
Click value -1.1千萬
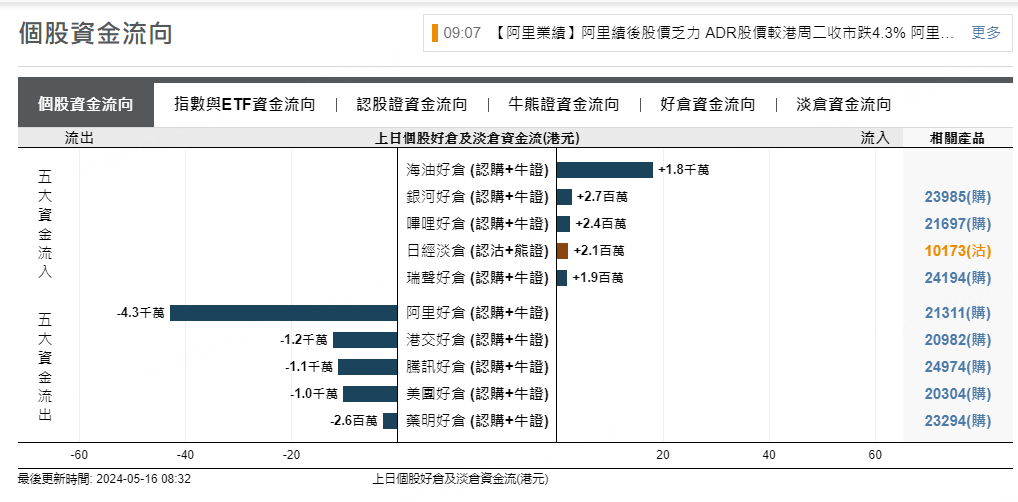[x=309, y=367]
